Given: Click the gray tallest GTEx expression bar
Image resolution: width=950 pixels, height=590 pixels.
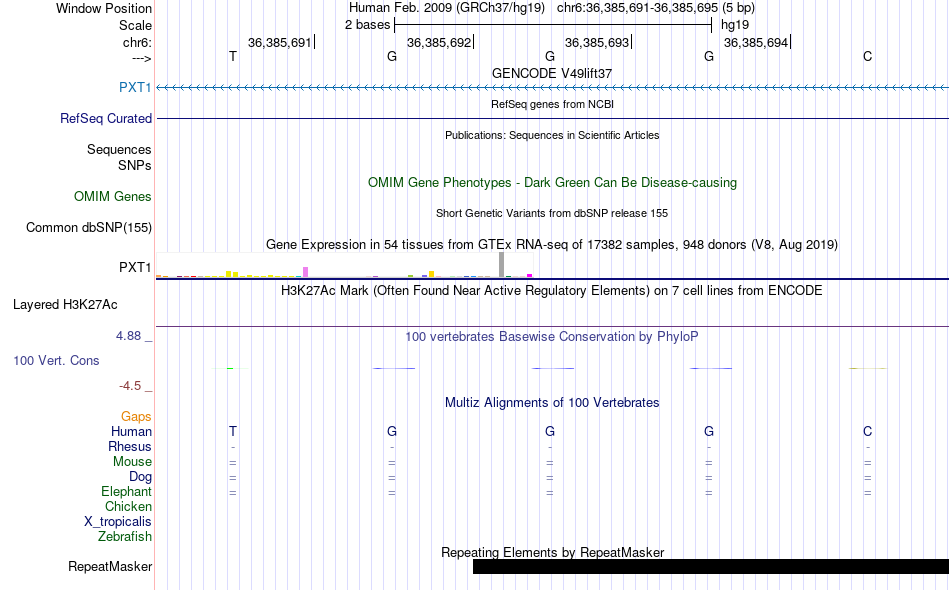Looking at the screenshot, I should click(x=501, y=265).
